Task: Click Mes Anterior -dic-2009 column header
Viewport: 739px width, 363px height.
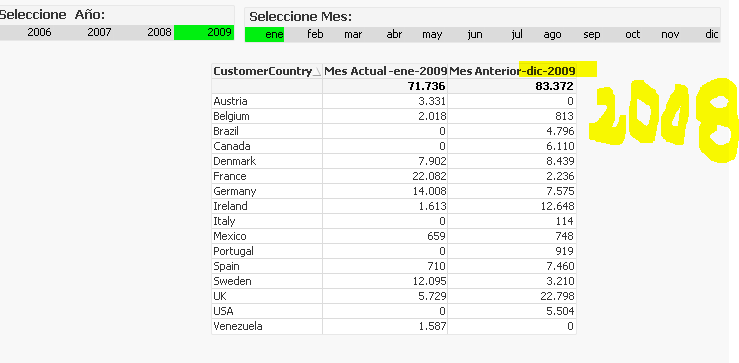Action: tap(512, 71)
